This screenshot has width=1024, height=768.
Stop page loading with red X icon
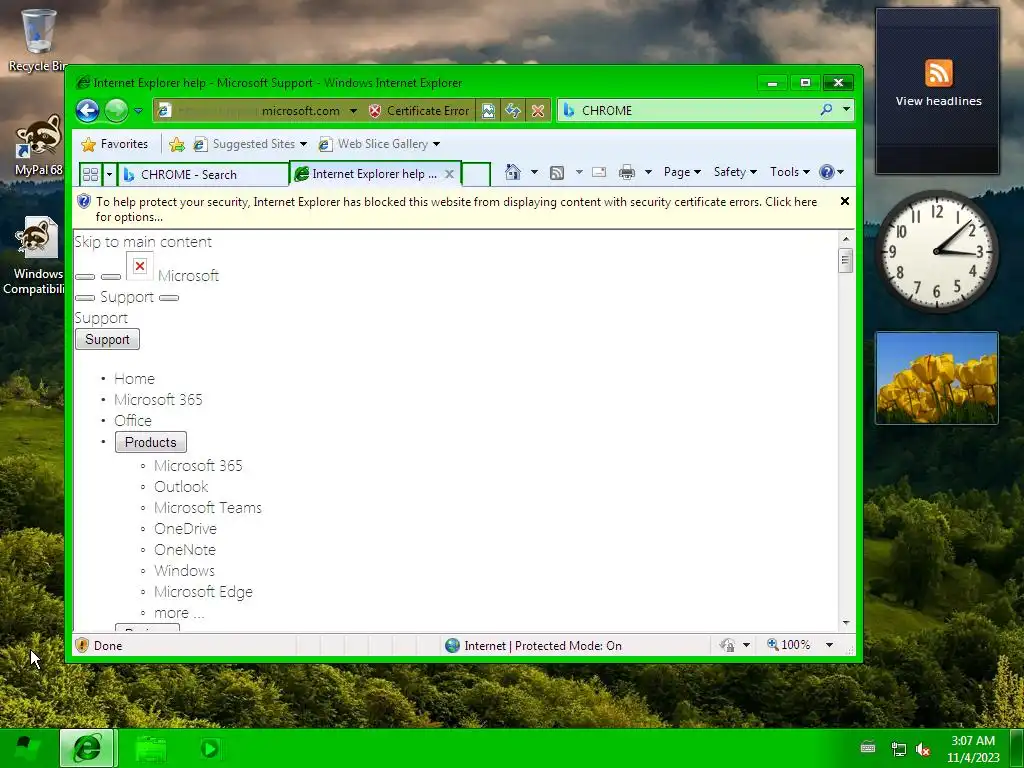coord(537,111)
